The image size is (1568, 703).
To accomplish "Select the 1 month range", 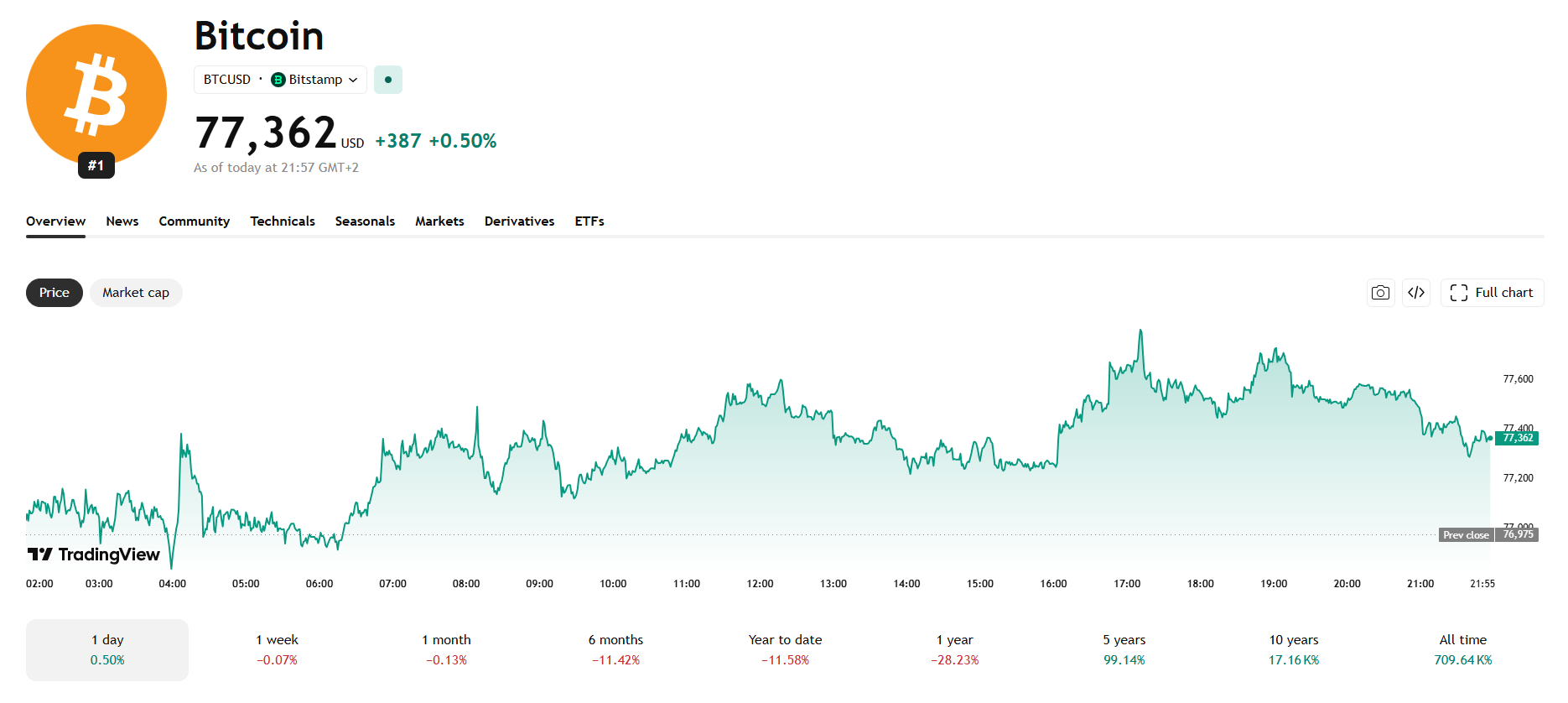I will coord(446,650).
